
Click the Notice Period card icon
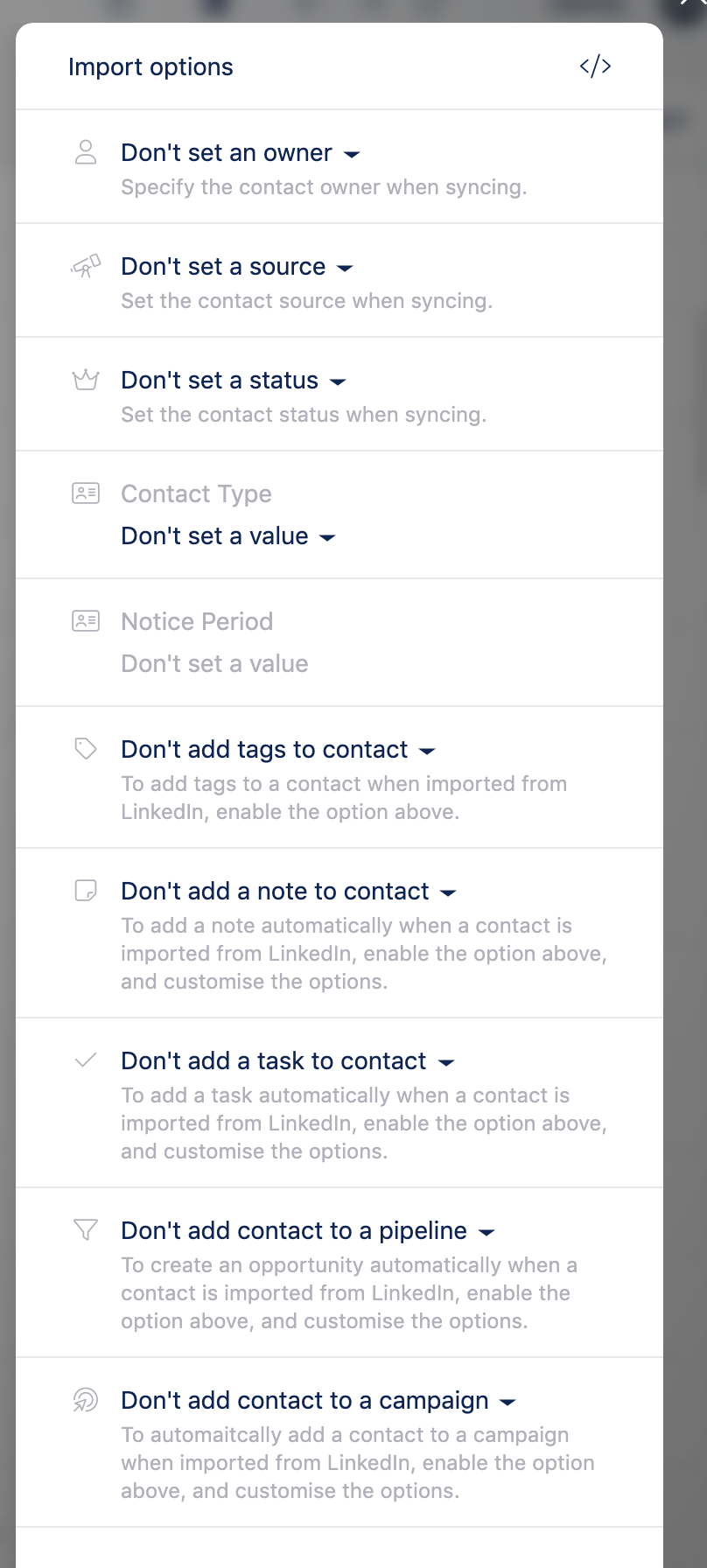pyautogui.click(x=86, y=621)
